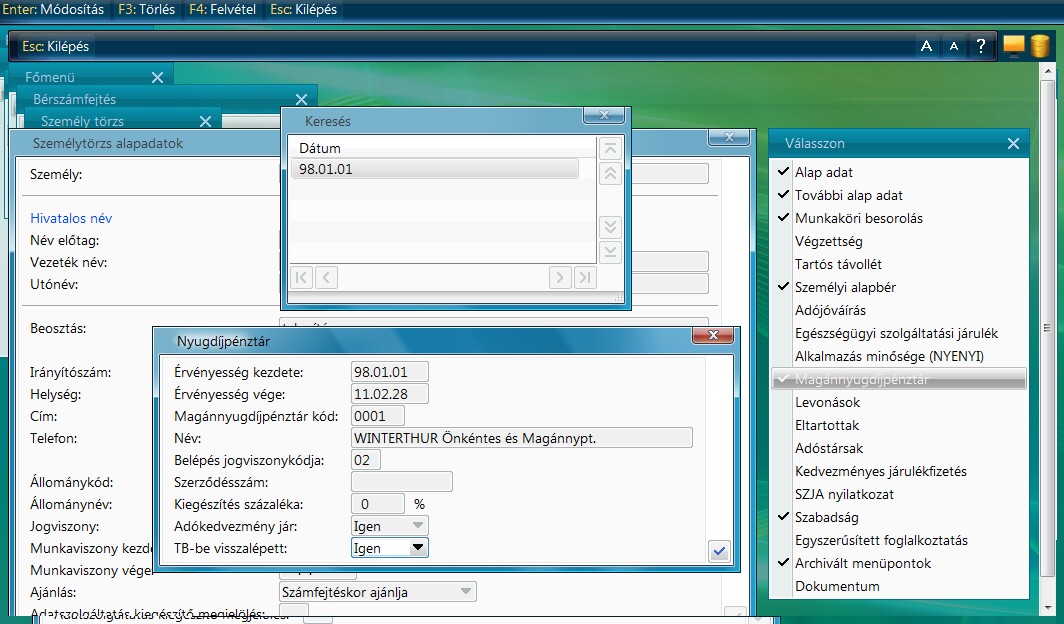This screenshot has height=624, width=1064.
Task: Select SZJA nyilatkozat menu item
Action: pyautogui.click(x=898, y=494)
